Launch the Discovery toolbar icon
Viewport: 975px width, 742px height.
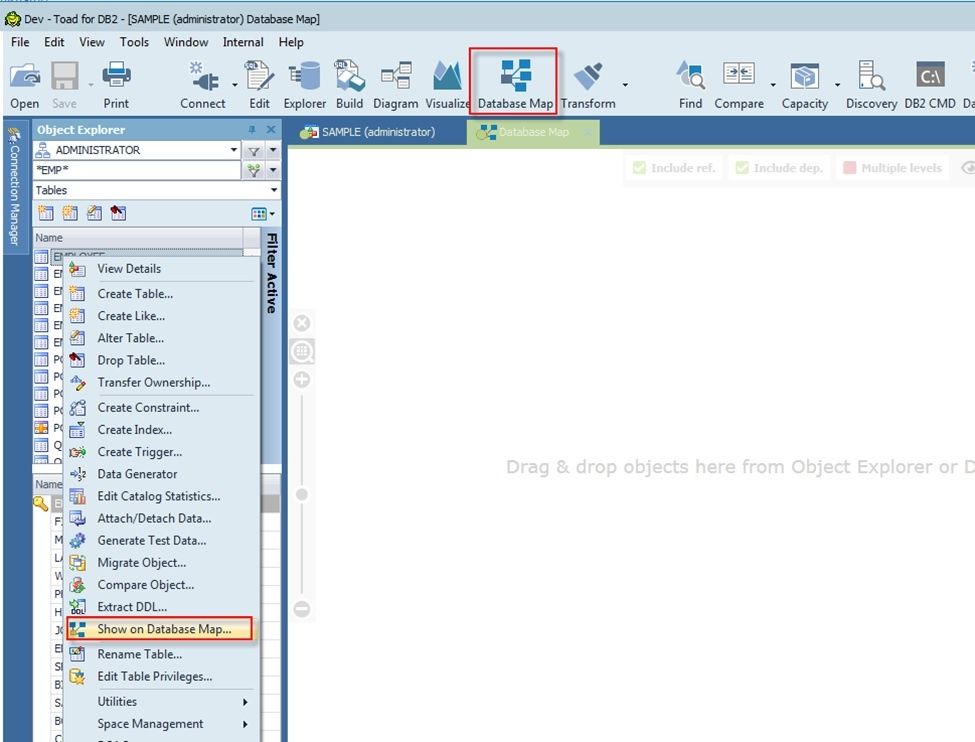pos(871,75)
